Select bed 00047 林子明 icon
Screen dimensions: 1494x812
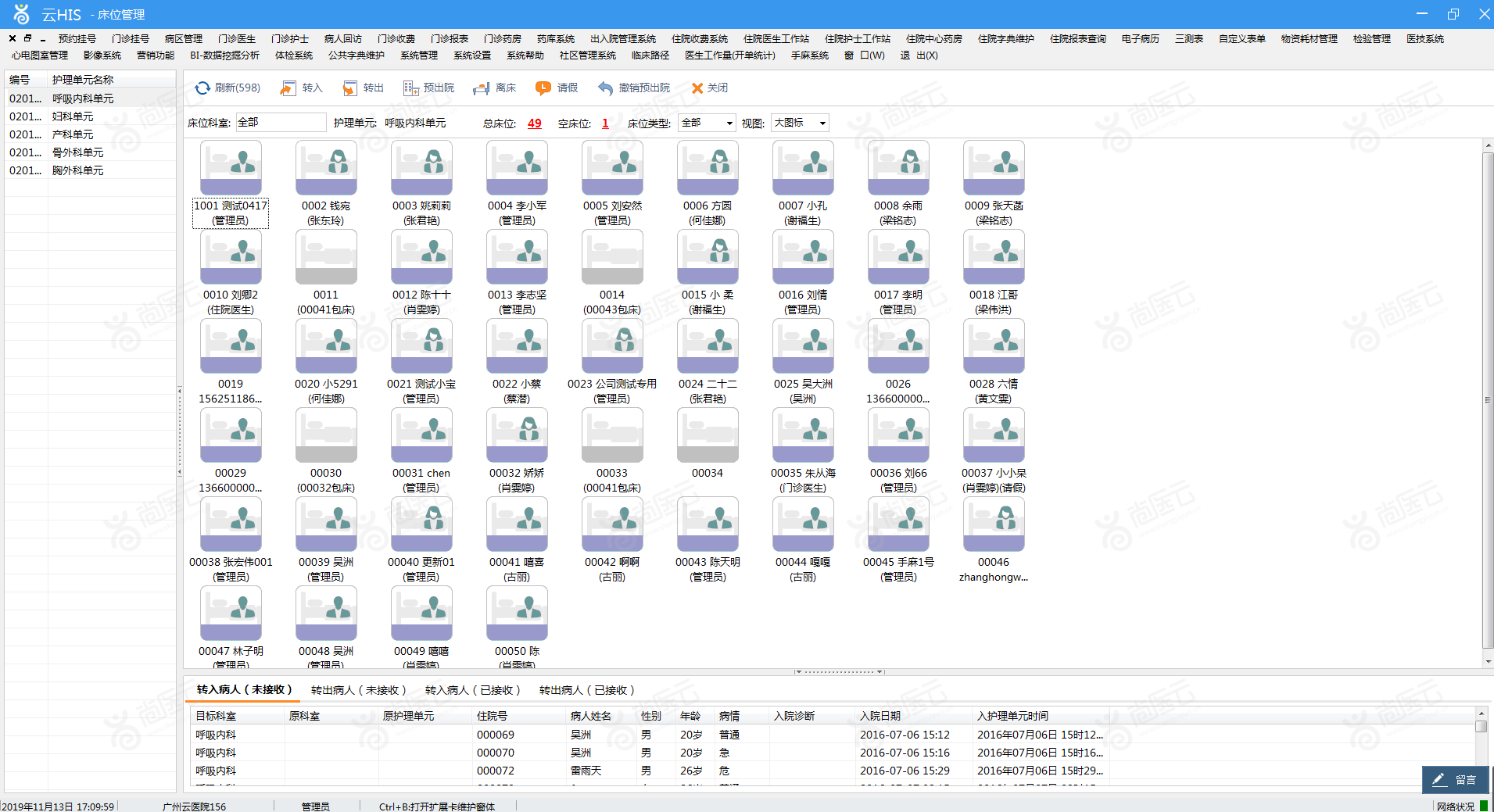[x=231, y=613]
